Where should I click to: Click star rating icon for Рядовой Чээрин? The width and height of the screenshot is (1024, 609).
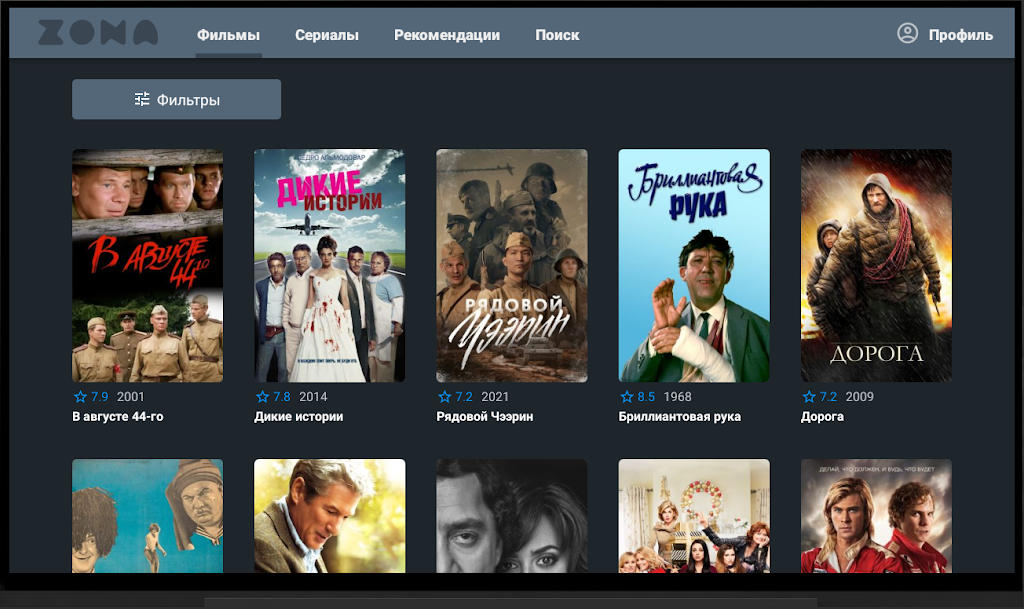(x=444, y=397)
